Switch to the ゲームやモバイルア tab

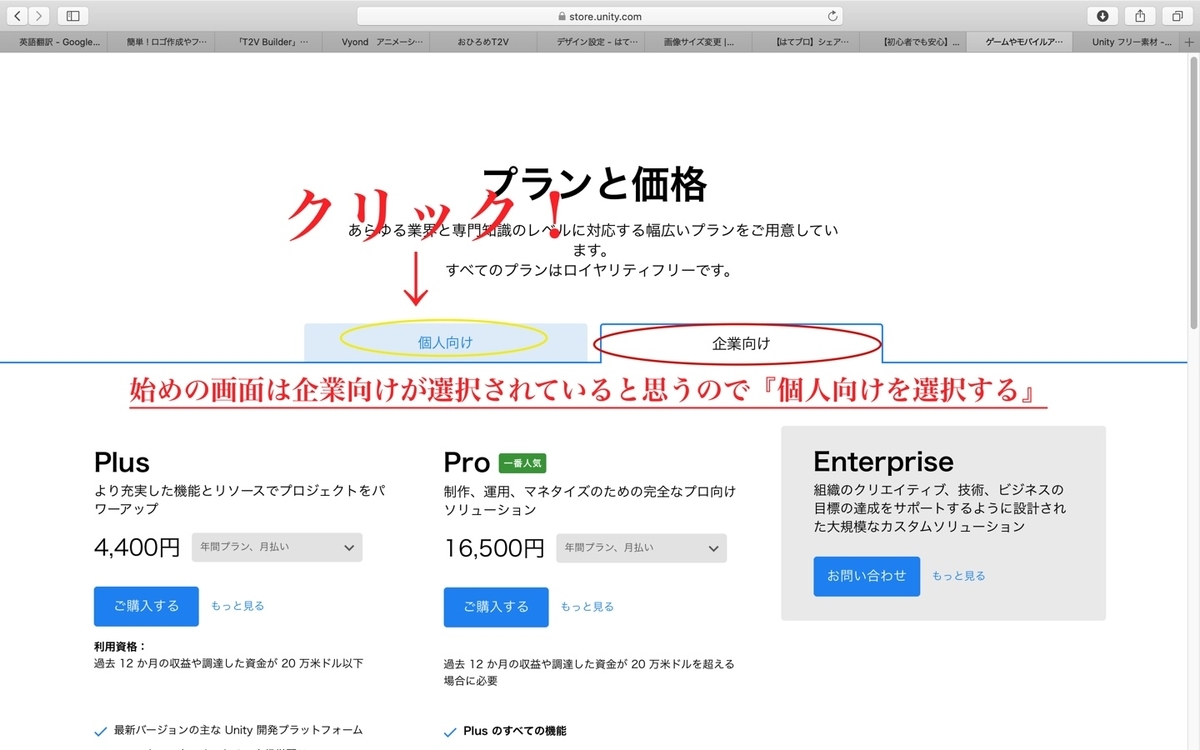1021,43
